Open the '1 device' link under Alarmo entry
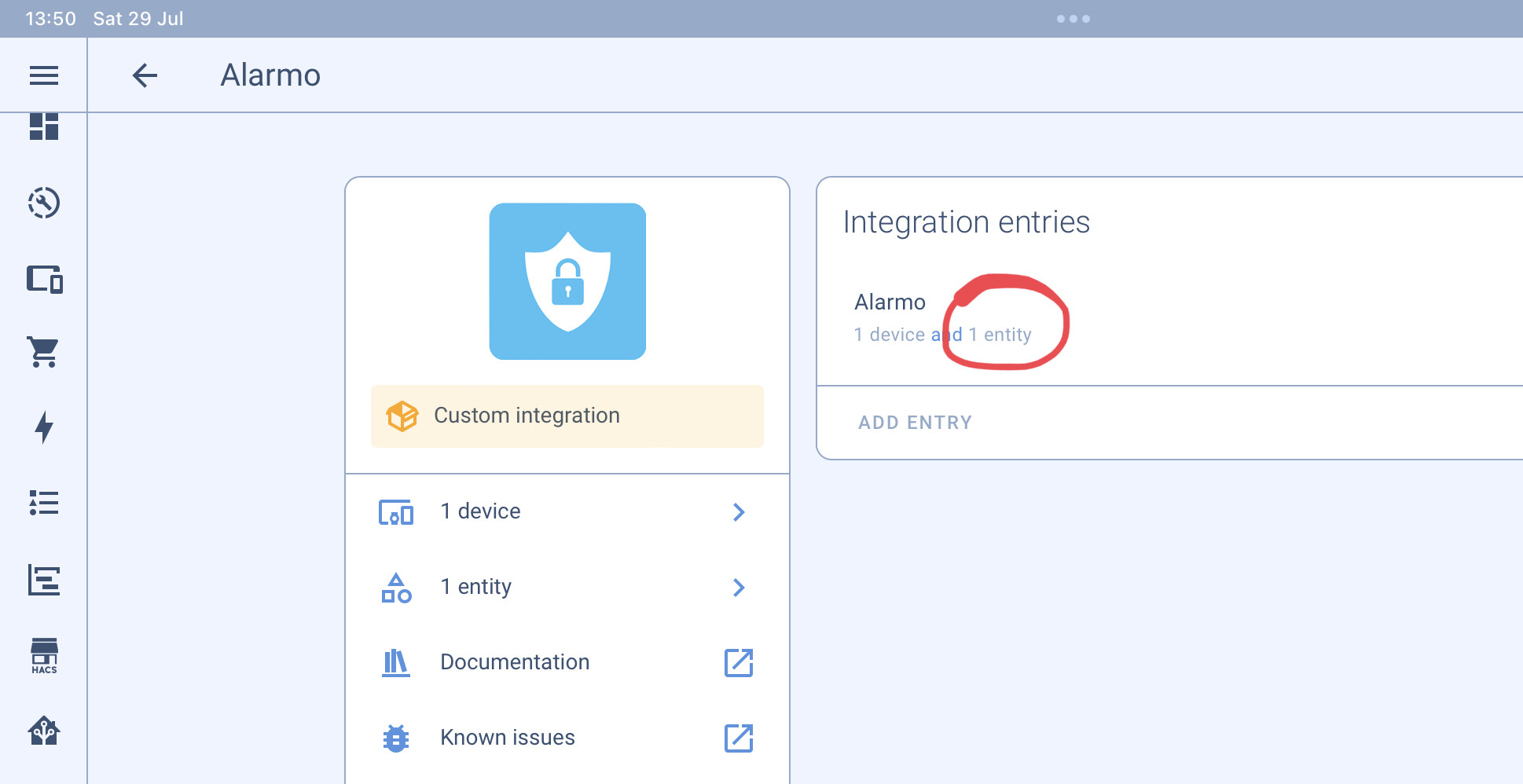 890,335
